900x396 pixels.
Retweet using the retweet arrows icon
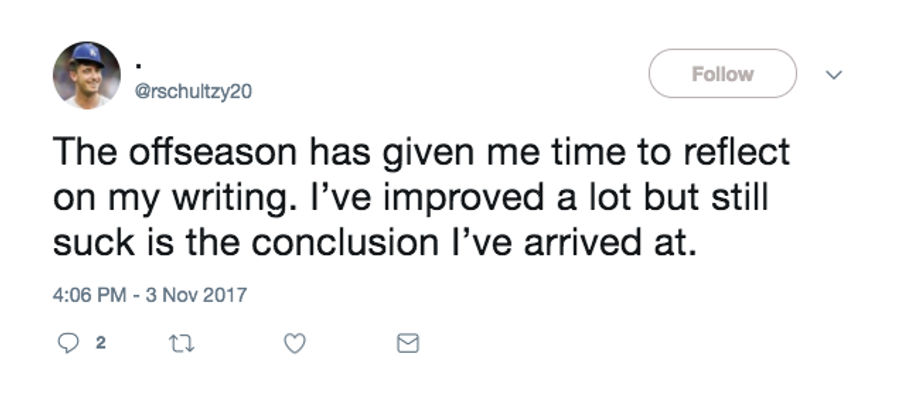coord(181,344)
